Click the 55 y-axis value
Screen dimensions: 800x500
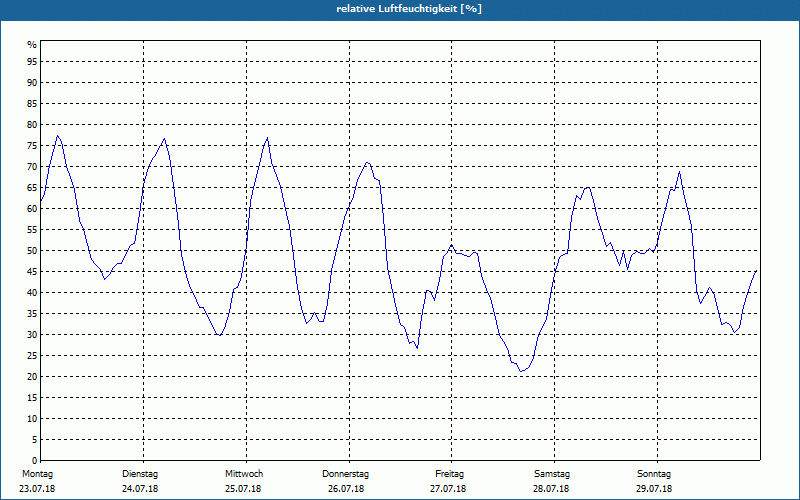(x=32, y=230)
